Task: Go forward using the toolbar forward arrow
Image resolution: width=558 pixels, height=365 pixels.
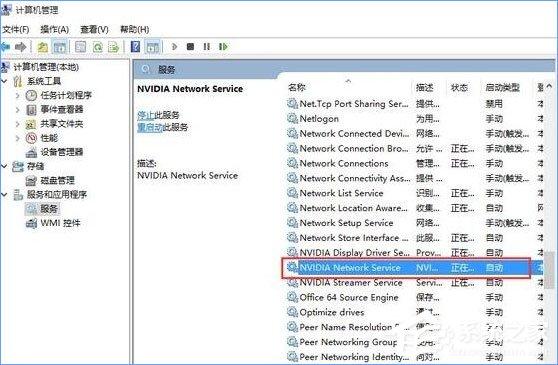Action: pyautogui.click(x=21, y=47)
